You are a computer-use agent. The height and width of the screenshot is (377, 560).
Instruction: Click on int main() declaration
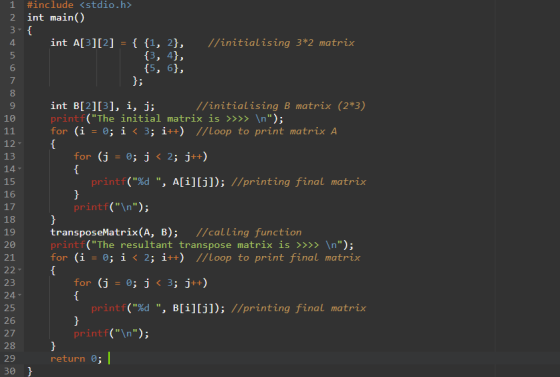pyautogui.click(x=56, y=17)
